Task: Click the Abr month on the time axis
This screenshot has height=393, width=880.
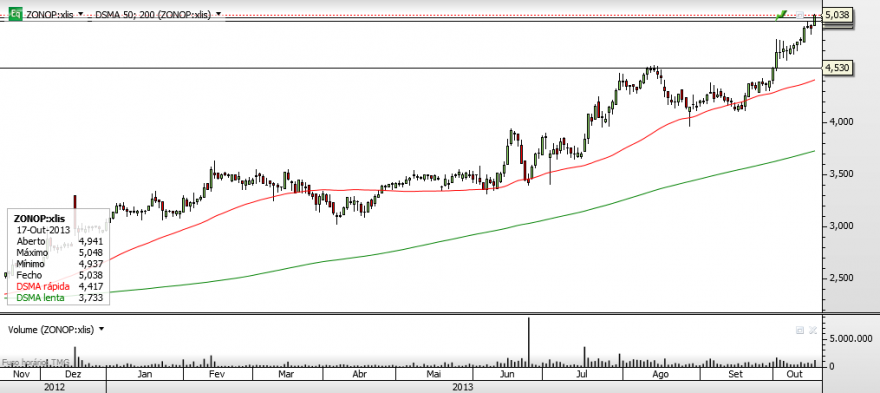Action: coord(359,374)
